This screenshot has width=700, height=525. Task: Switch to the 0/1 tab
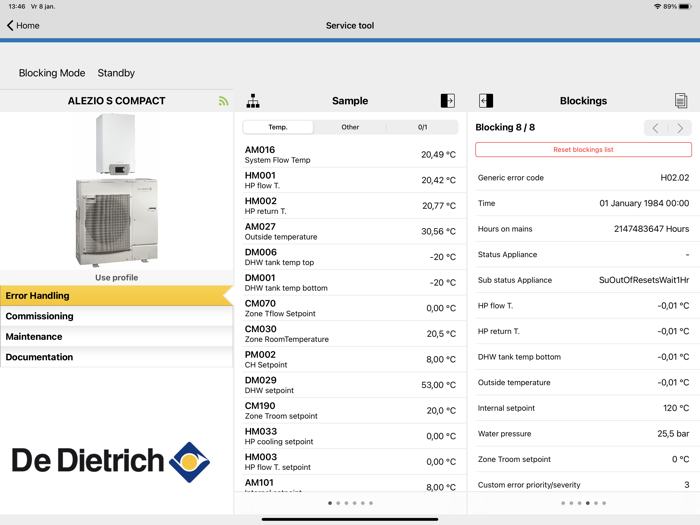[422, 127]
